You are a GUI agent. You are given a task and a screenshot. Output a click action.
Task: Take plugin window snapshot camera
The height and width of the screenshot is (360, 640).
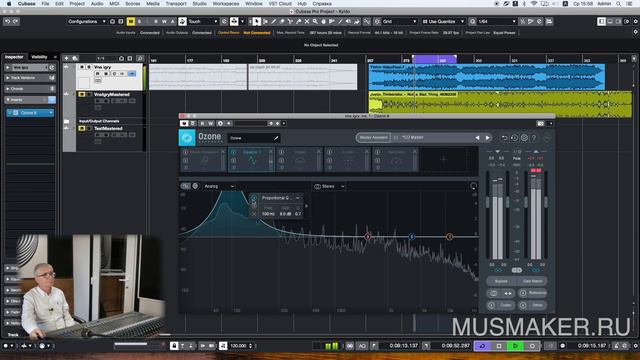[541, 123]
